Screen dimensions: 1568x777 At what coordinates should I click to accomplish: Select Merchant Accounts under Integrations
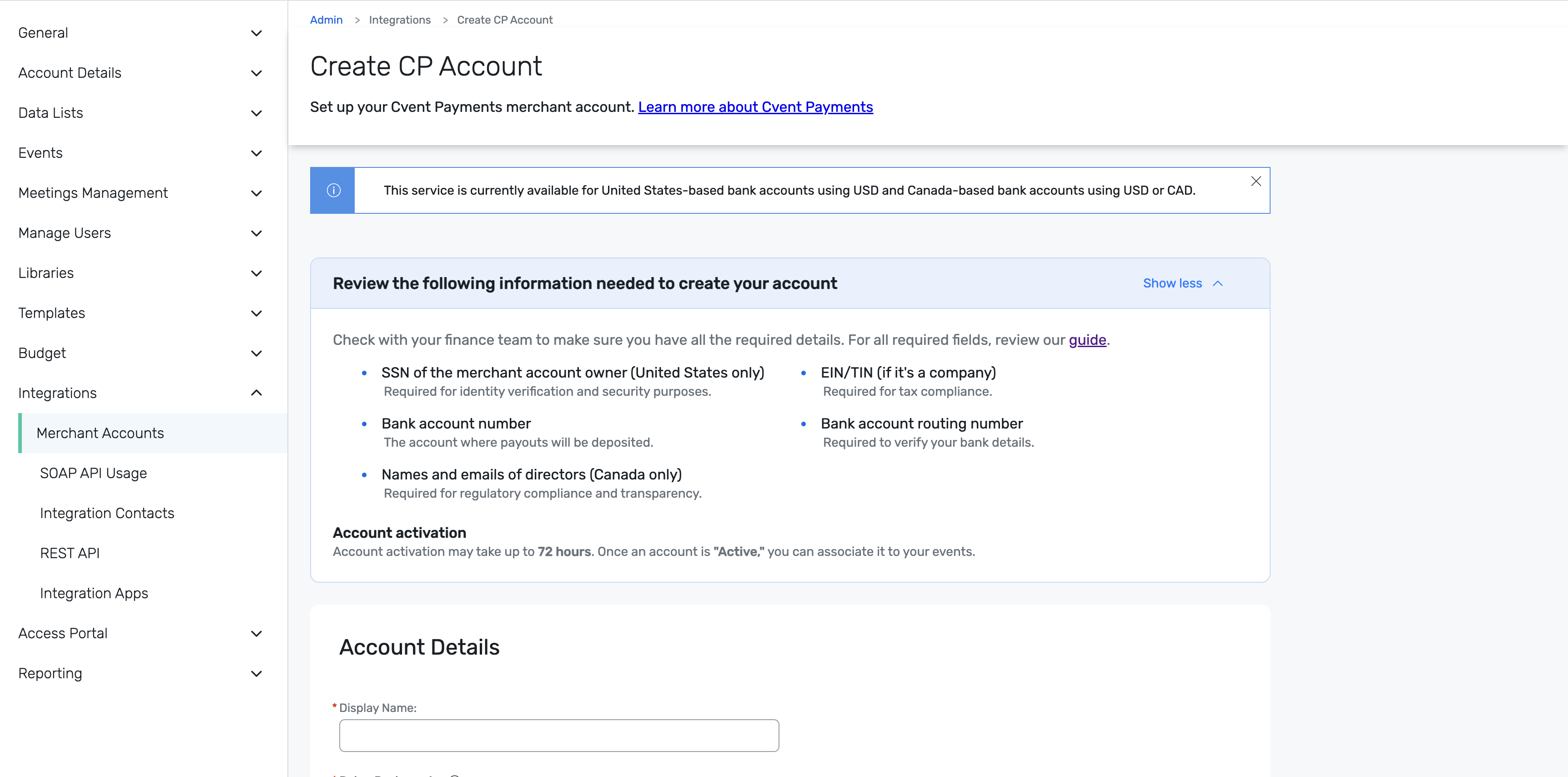tap(153, 433)
